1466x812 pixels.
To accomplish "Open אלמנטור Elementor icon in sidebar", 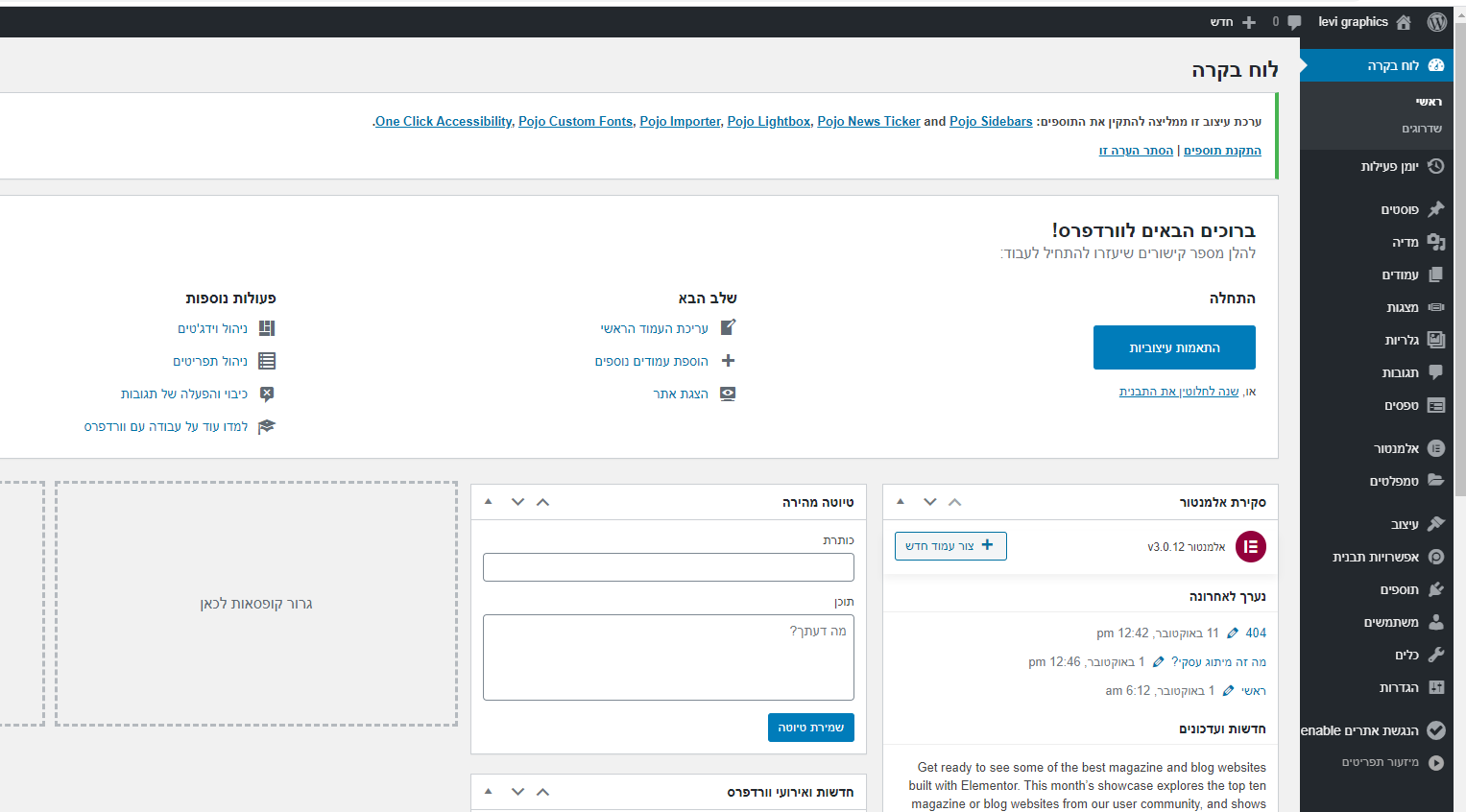I will (x=1436, y=448).
